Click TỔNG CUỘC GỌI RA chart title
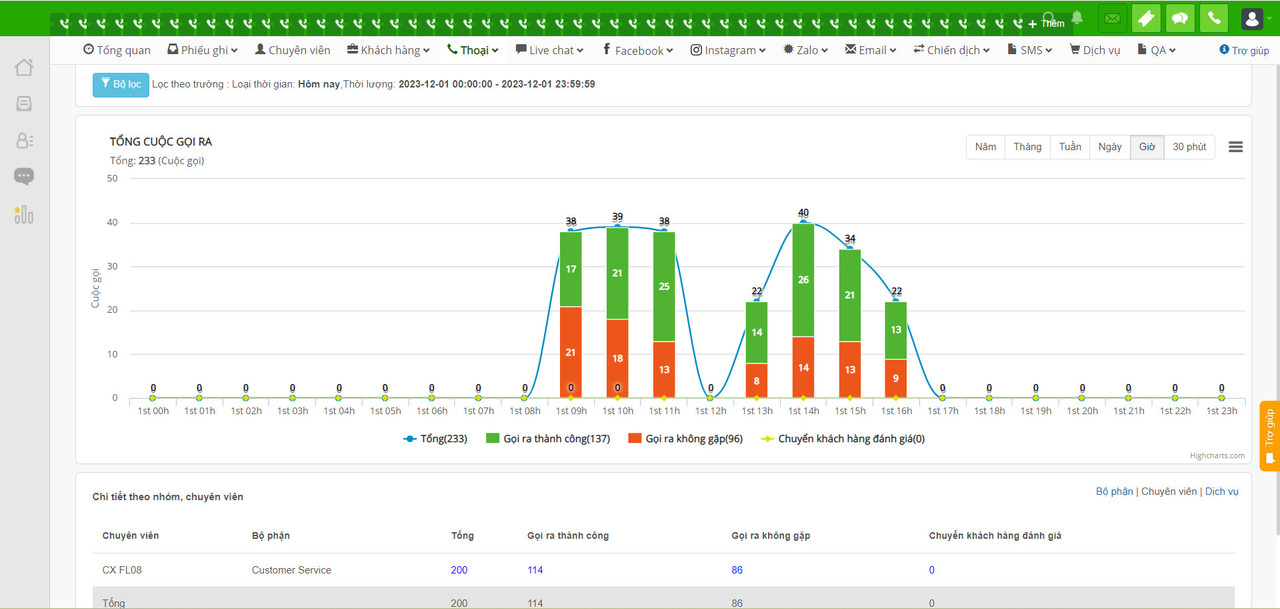 click(161, 142)
